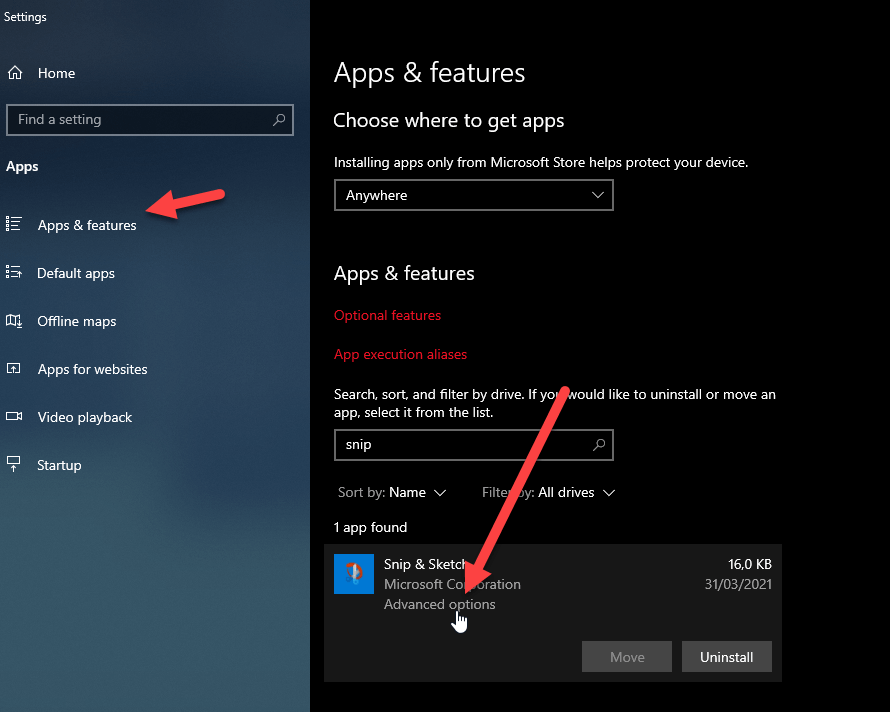Expand the Filter by All drives dropdown
The image size is (890, 712).
(548, 492)
